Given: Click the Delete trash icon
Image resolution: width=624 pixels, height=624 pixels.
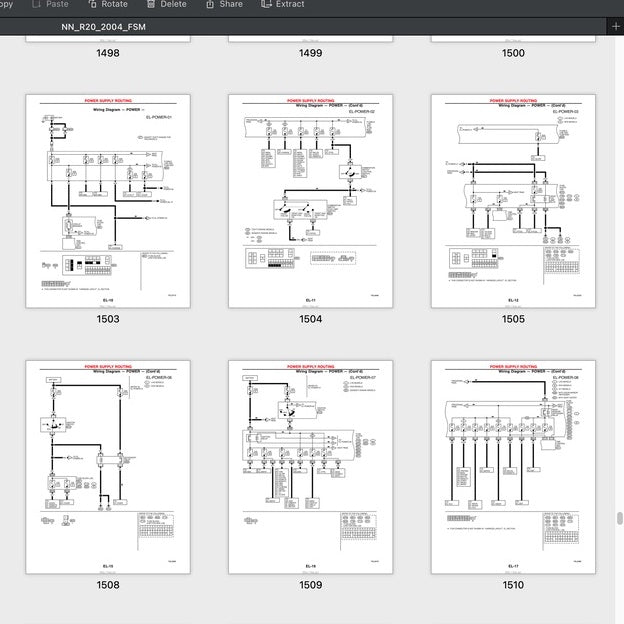Looking at the screenshot, I should pos(152,4).
